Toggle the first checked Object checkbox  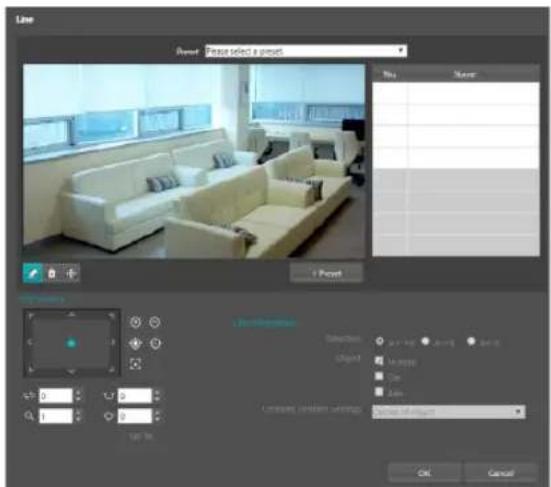click(379, 361)
